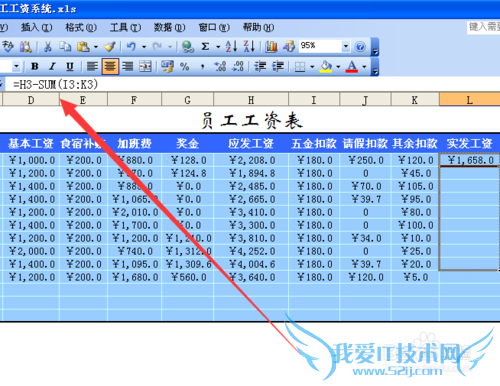The height and width of the screenshot is (386, 500).
Task: Decrease the cell indent
Action: (260, 67)
